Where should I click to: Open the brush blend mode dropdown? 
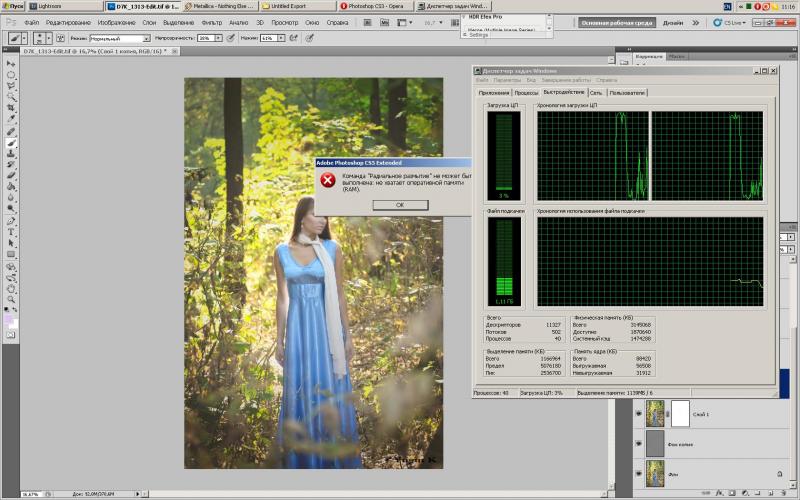pos(120,38)
